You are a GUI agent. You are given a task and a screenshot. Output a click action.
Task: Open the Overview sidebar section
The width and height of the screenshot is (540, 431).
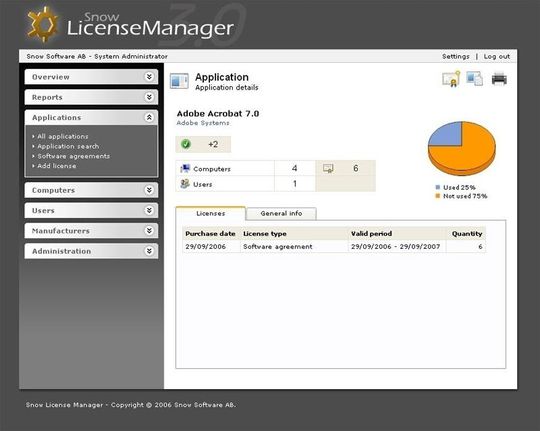point(91,77)
